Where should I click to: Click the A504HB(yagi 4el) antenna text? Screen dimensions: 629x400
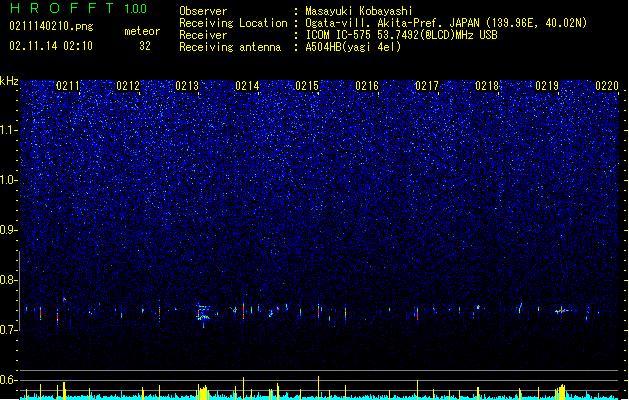pos(353,47)
